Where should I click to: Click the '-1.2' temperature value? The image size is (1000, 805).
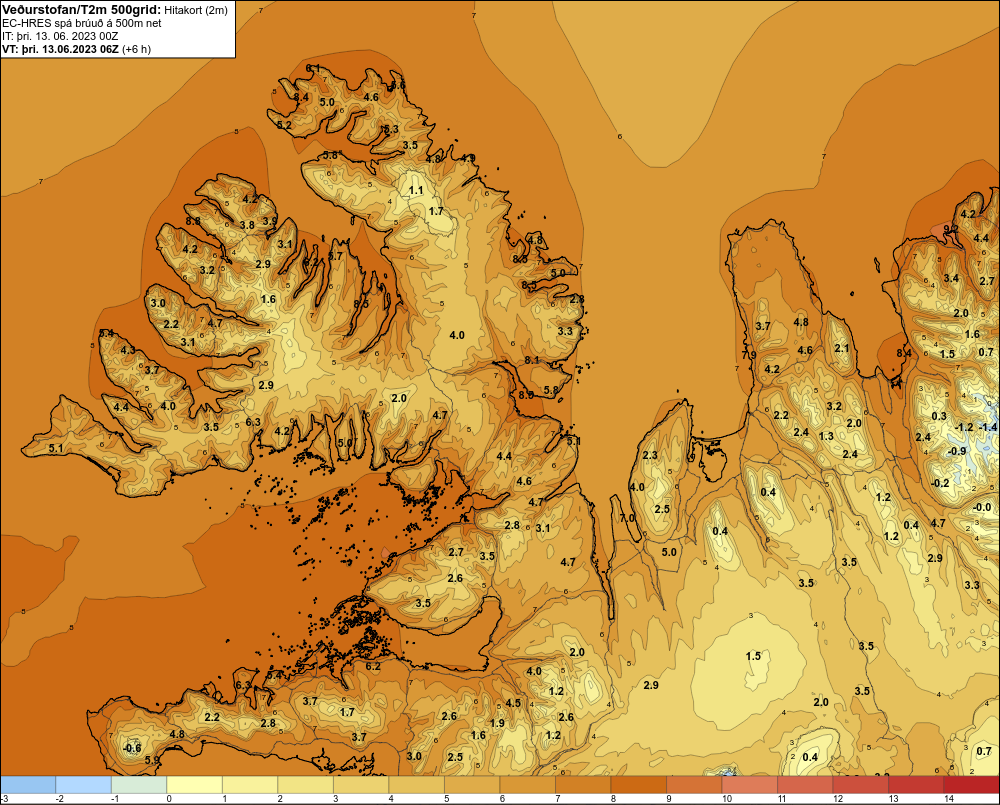pyautogui.click(x=964, y=427)
